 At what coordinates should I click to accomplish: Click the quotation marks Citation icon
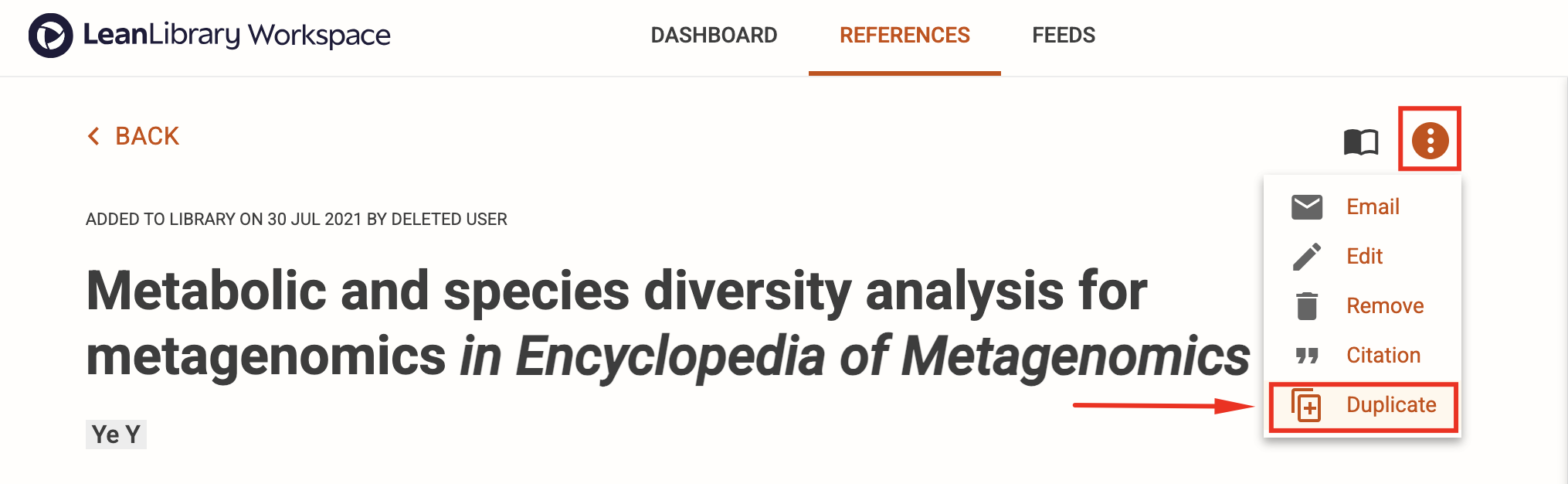coord(1307,356)
